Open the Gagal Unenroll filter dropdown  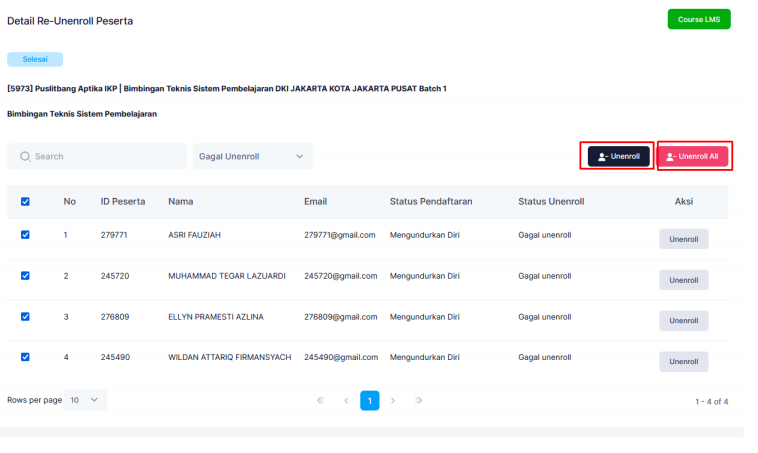[x=252, y=157]
